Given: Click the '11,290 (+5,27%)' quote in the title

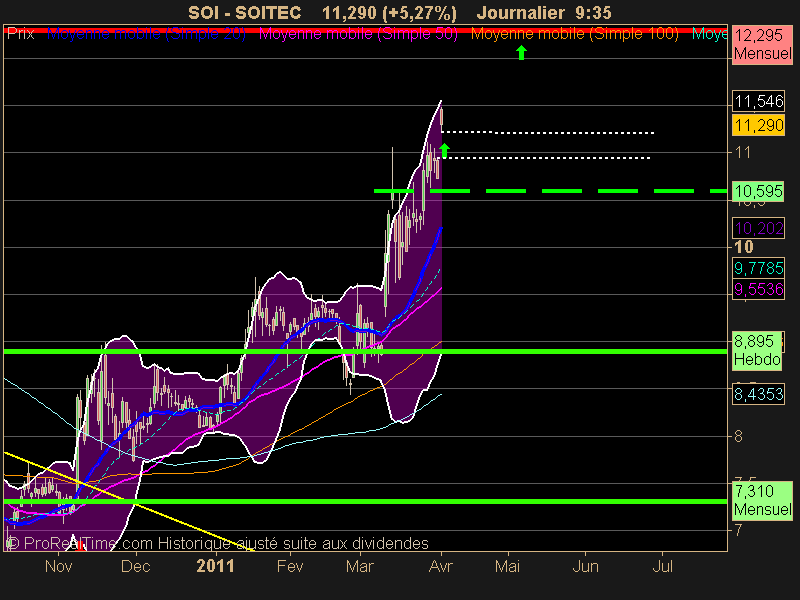Looking at the screenshot, I should pyautogui.click(x=389, y=13).
